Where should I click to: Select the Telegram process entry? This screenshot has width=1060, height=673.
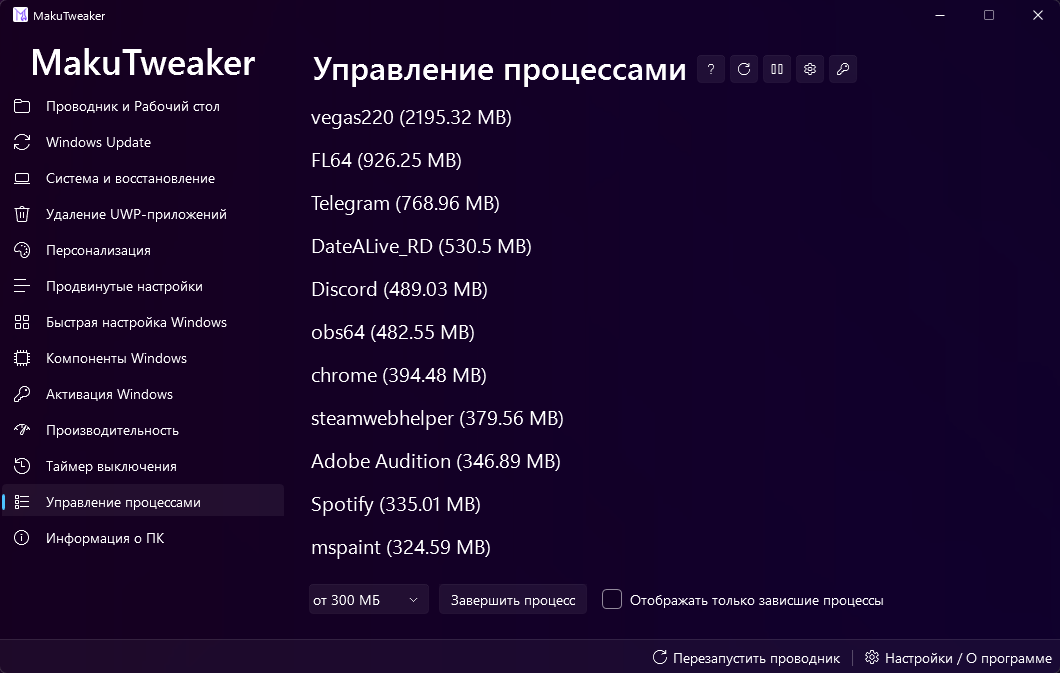click(404, 203)
